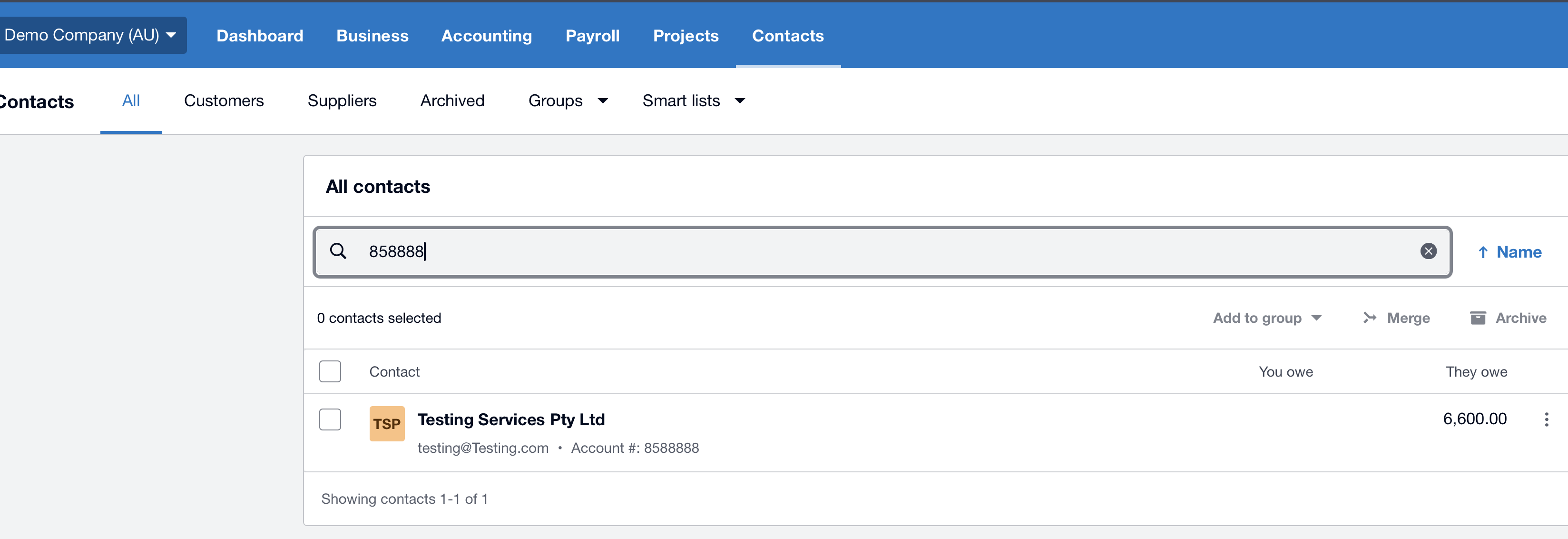Expand the Groups dropdown
The width and height of the screenshot is (1568, 539).
click(x=567, y=101)
